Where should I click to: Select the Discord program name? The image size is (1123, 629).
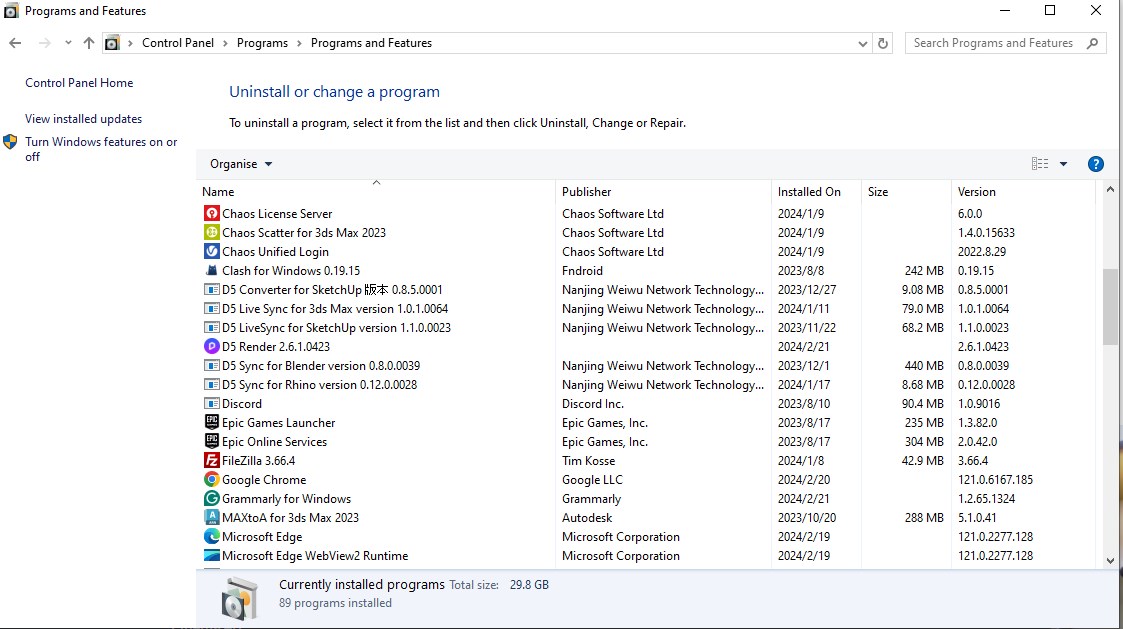[x=241, y=403]
